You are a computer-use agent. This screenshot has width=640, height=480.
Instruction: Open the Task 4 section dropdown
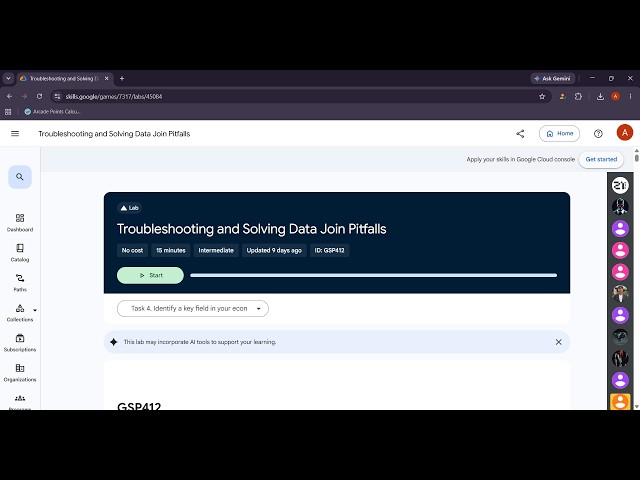pos(193,309)
